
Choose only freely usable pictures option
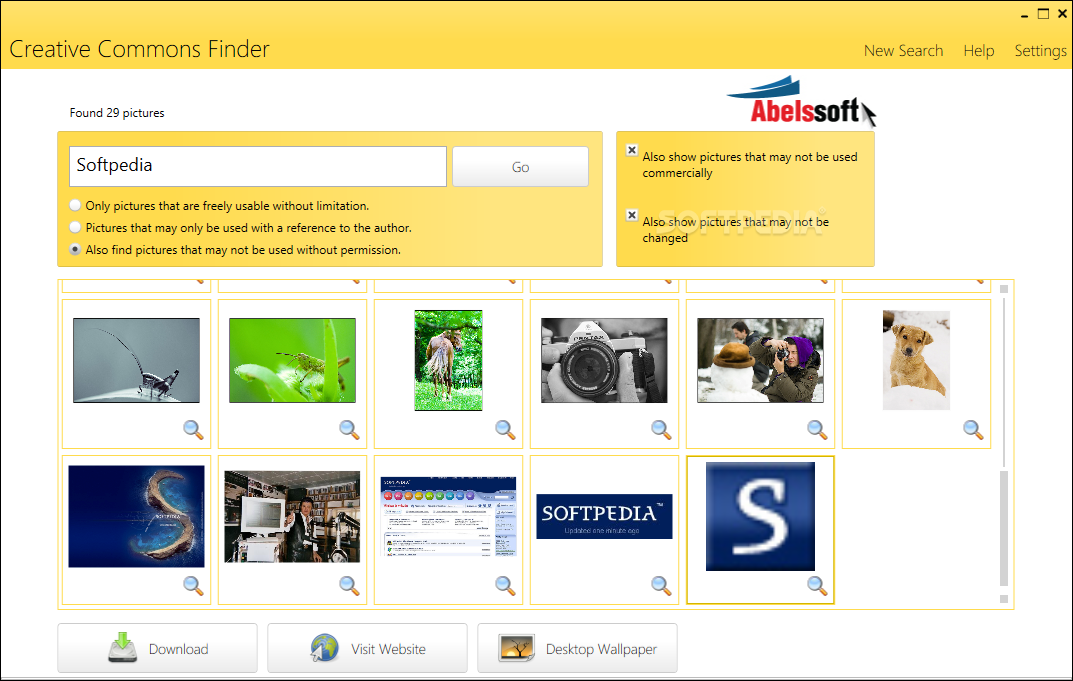click(x=75, y=205)
